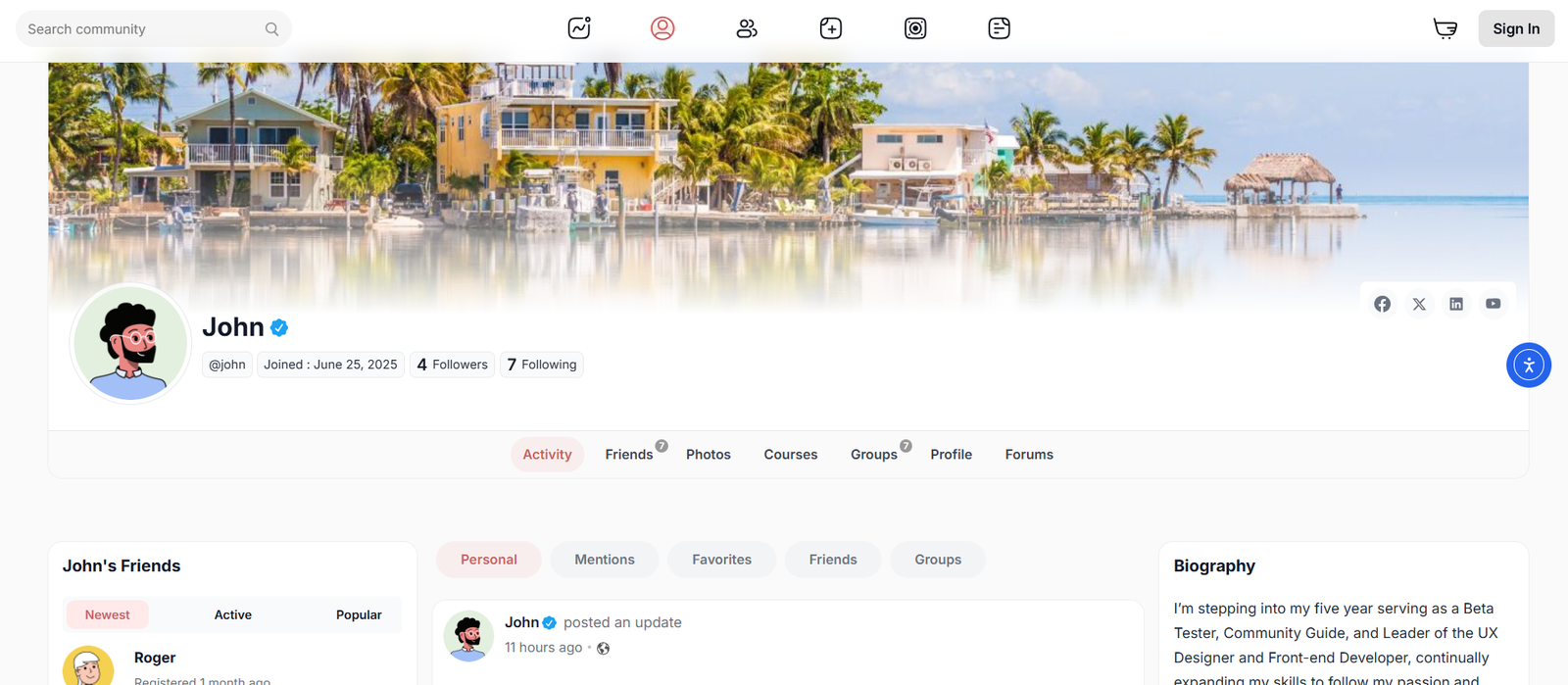Select the Favorites activity filter

click(722, 560)
